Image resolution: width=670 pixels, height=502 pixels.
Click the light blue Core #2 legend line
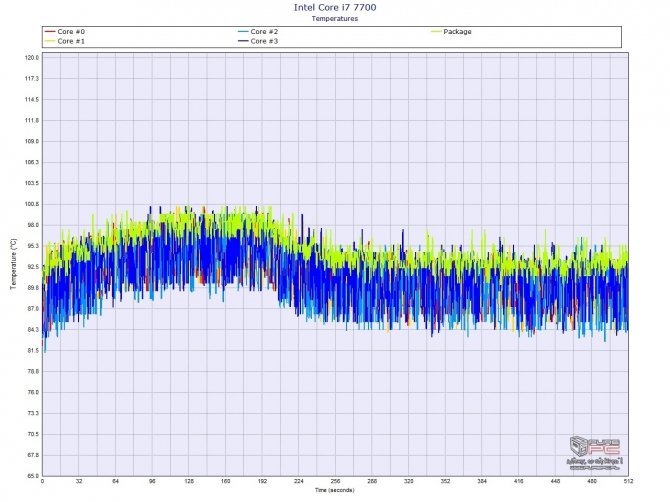click(244, 32)
